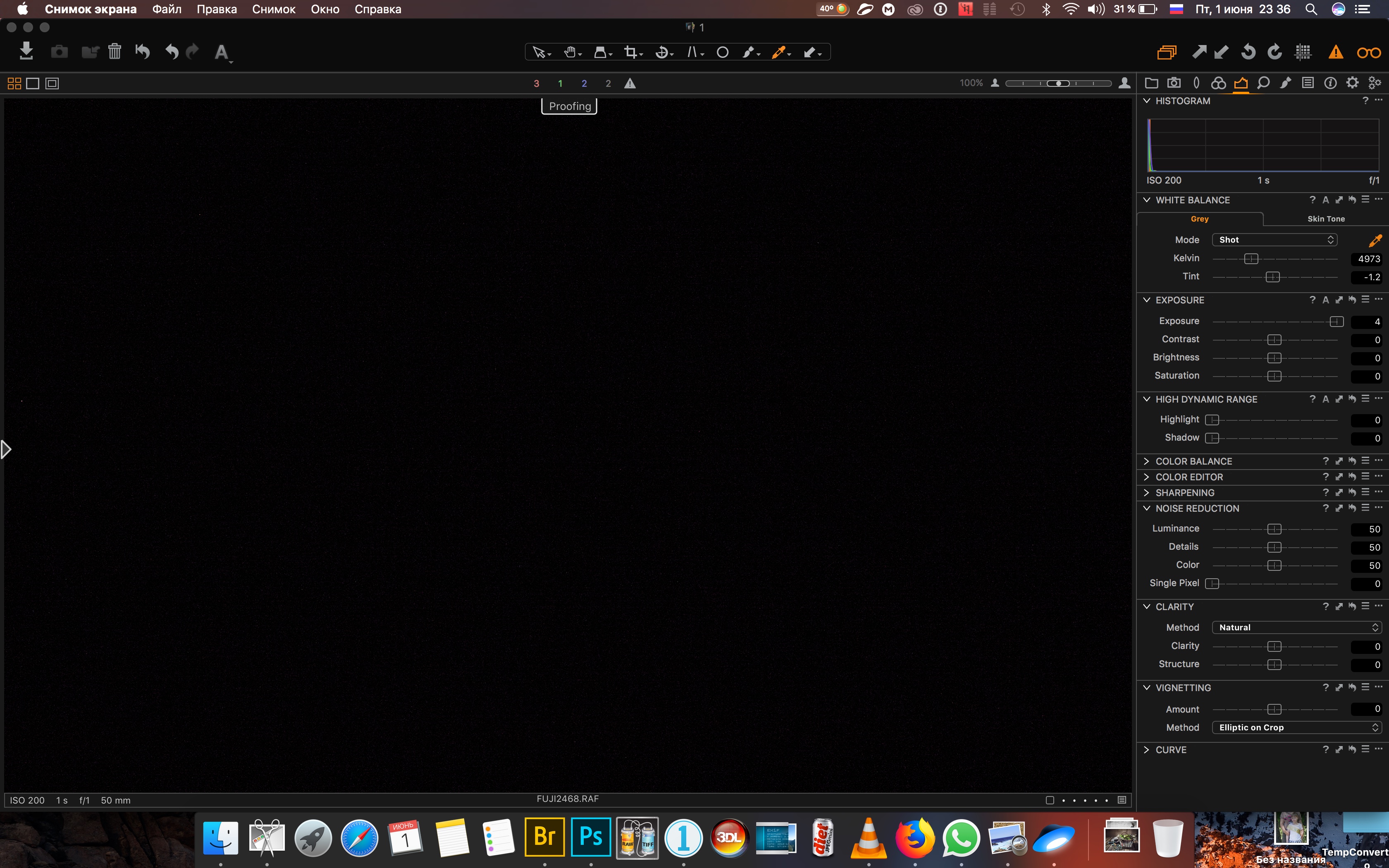Open the Output gear tool tab
This screenshot has height=868, width=1389.
pyautogui.click(x=1352, y=83)
